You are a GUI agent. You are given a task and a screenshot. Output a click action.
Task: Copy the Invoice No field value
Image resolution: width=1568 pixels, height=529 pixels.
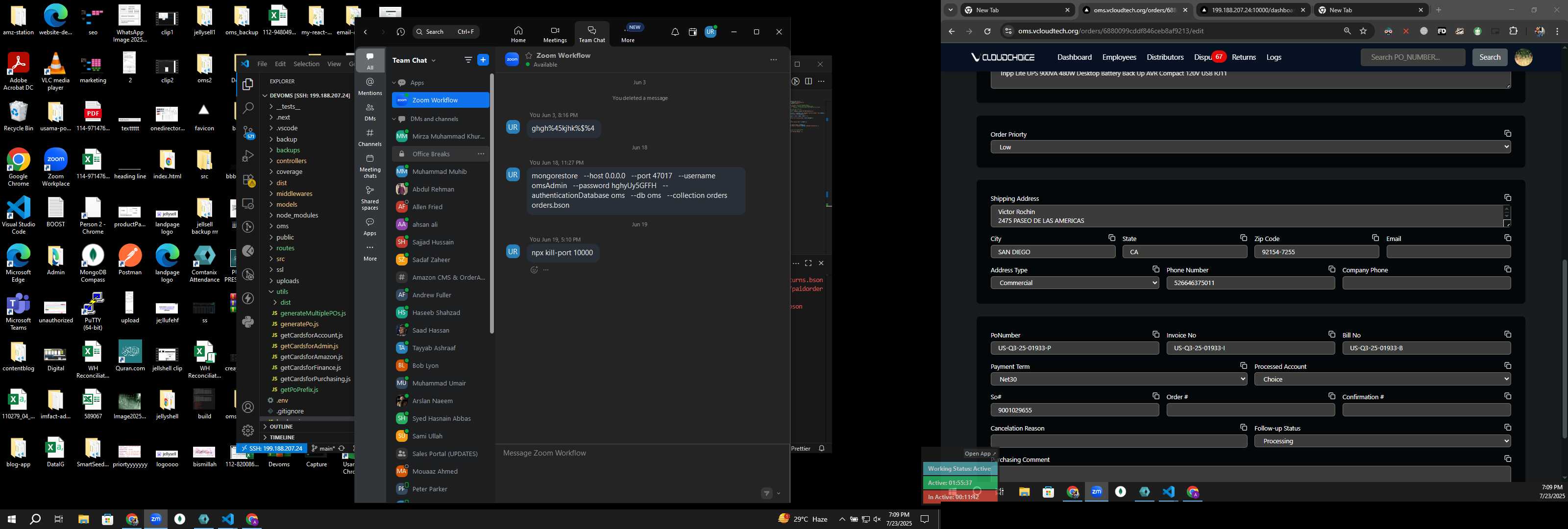coord(1331,334)
